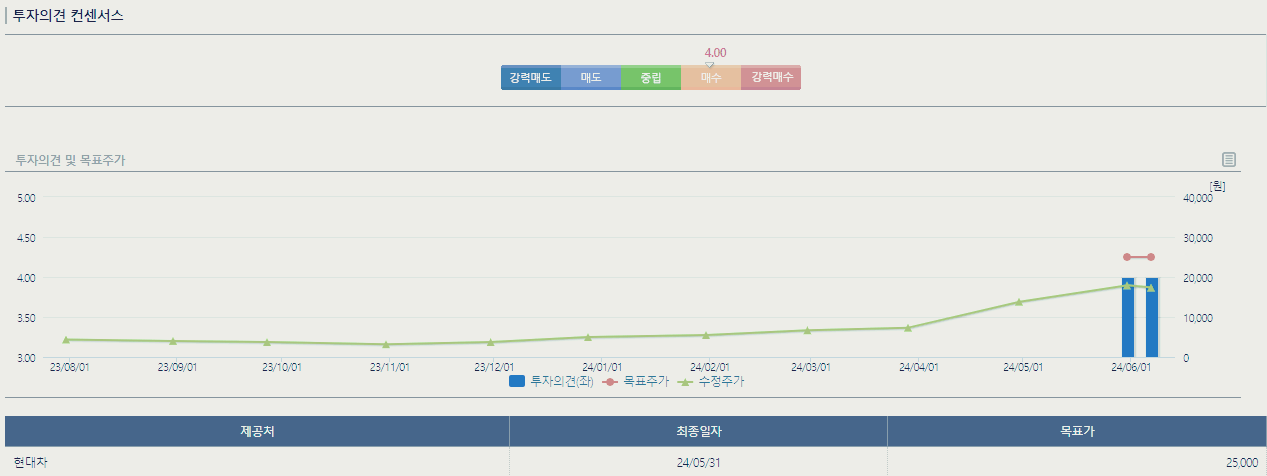Click the 23/11/01 adjusted price point
The height and width of the screenshot is (476, 1267).
tap(386, 344)
